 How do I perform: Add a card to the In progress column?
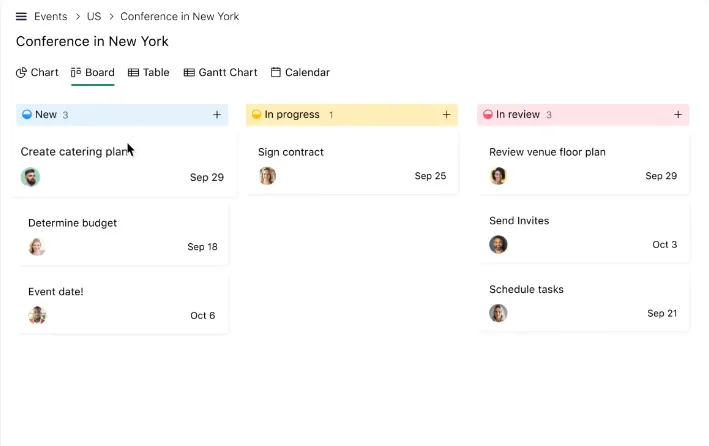click(x=446, y=115)
